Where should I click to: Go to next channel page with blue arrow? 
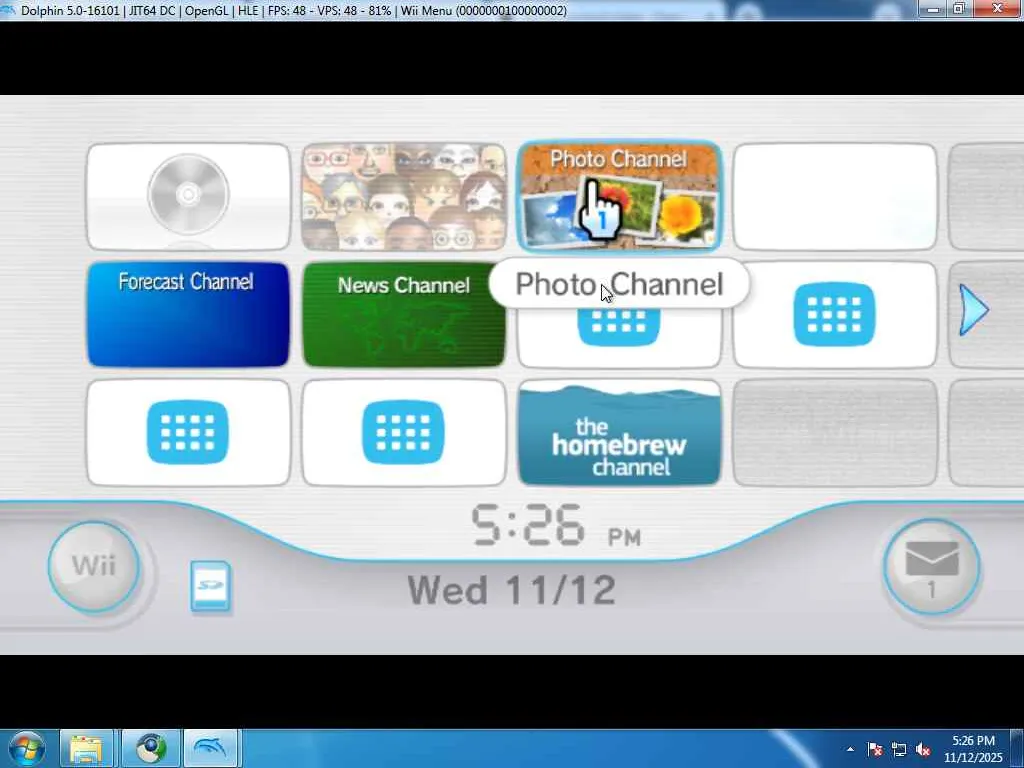coord(974,310)
